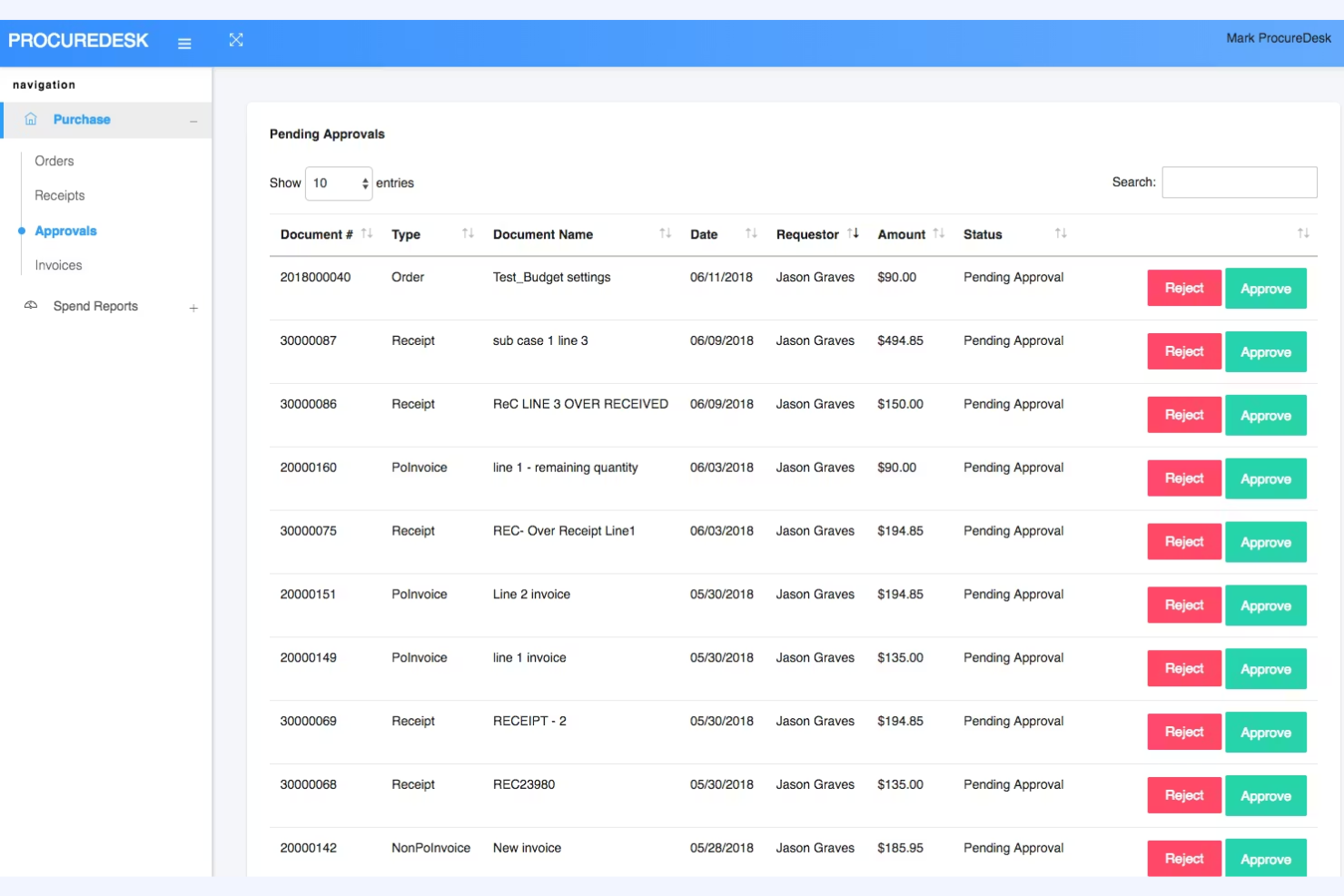This screenshot has width=1344, height=896.
Task: Expand the Spend Reports section
Action: [193, 307]
